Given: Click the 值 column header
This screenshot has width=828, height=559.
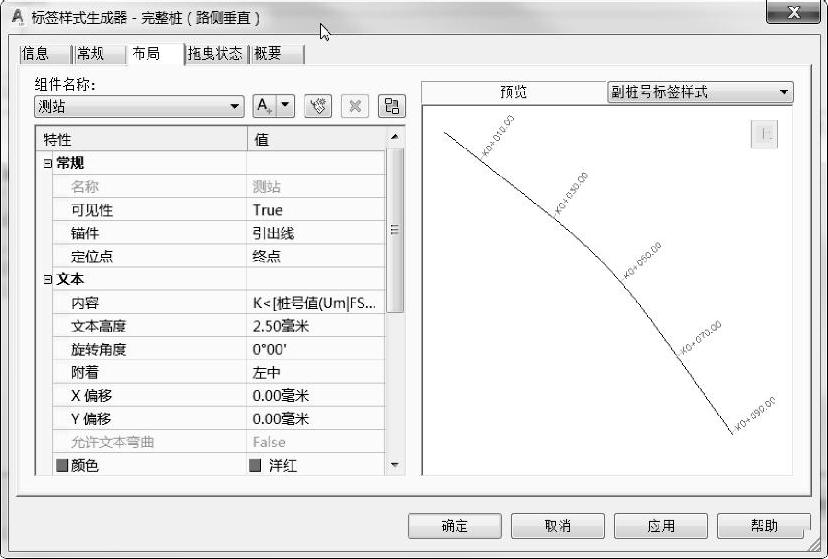Looking at the screenshot, I should (317, 139).
